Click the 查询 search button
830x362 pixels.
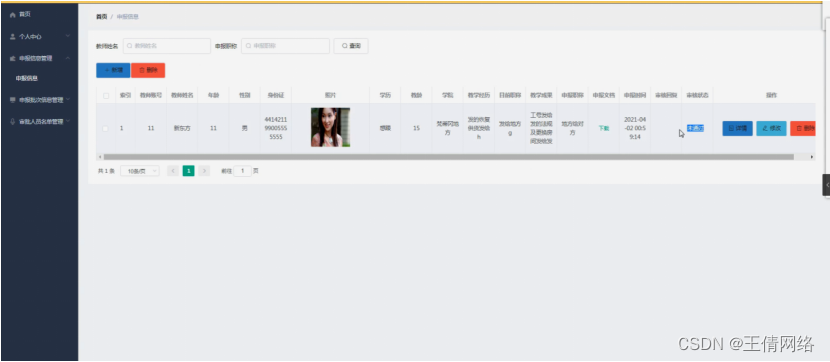[351, 46]
